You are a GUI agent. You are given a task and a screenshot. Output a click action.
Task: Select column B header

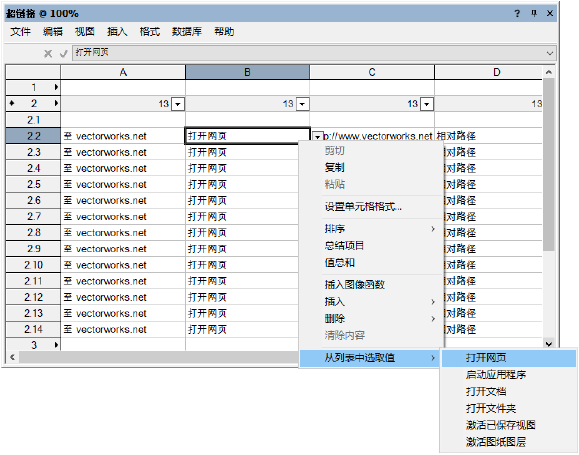click(x=247, y=72)
